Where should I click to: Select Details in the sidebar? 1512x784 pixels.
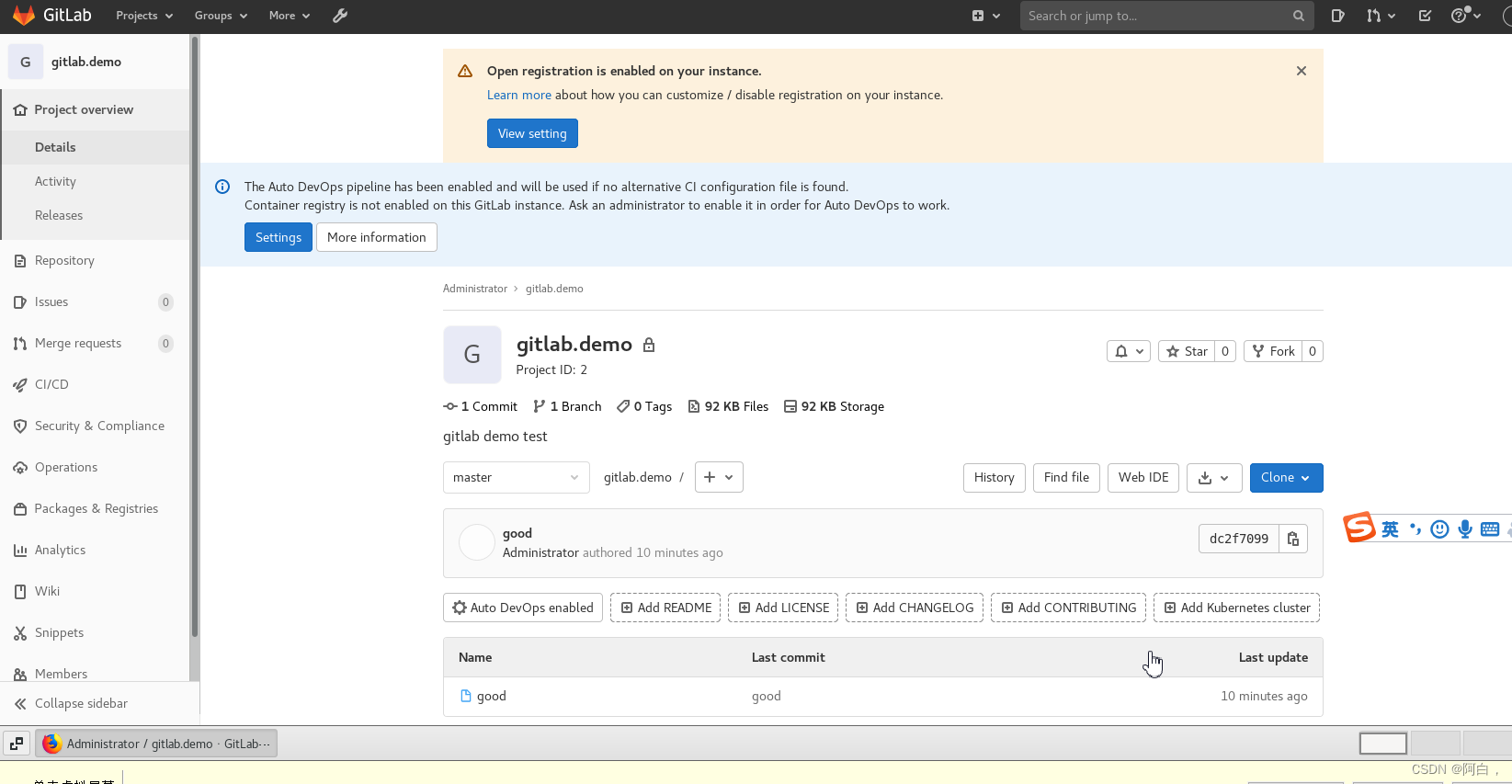pos(96,147)
